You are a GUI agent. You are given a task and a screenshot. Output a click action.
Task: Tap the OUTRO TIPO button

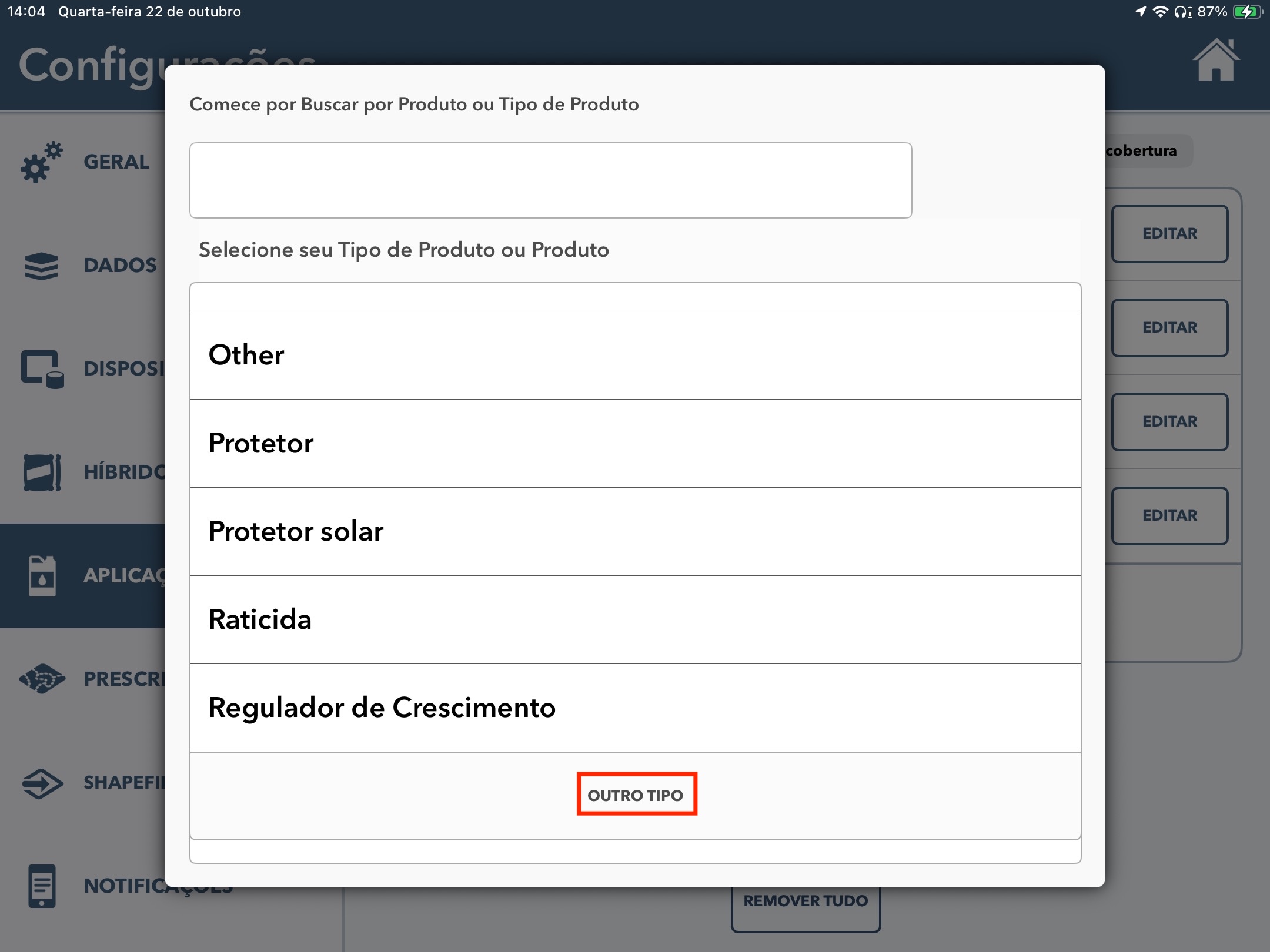[637, 795]
